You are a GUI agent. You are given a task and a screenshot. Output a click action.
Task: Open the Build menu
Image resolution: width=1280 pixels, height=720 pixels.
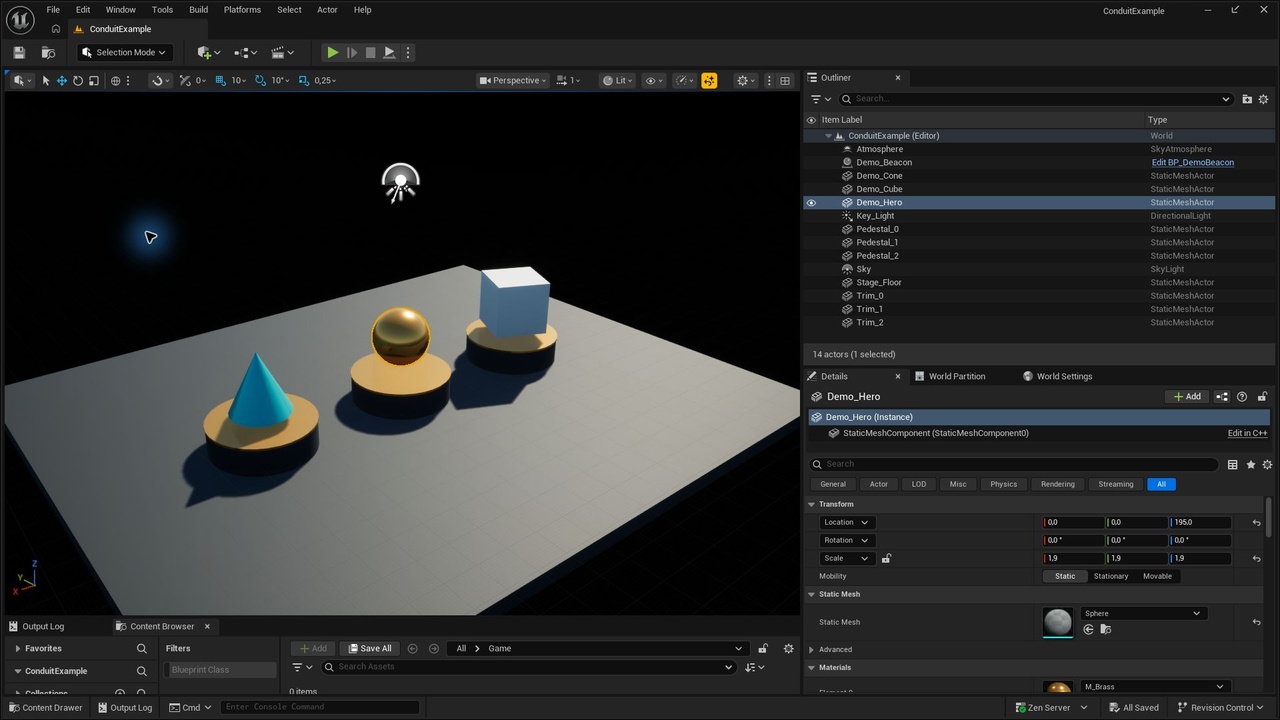pos(198,10)
